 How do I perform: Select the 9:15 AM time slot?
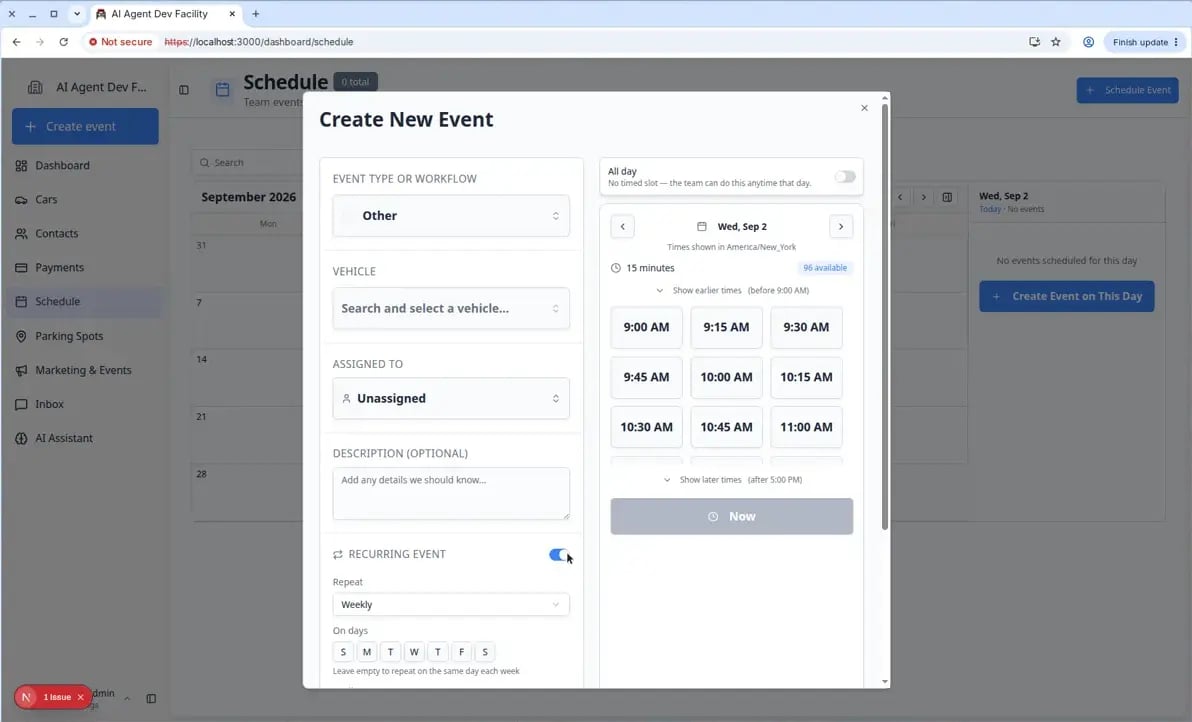point(726,328)
